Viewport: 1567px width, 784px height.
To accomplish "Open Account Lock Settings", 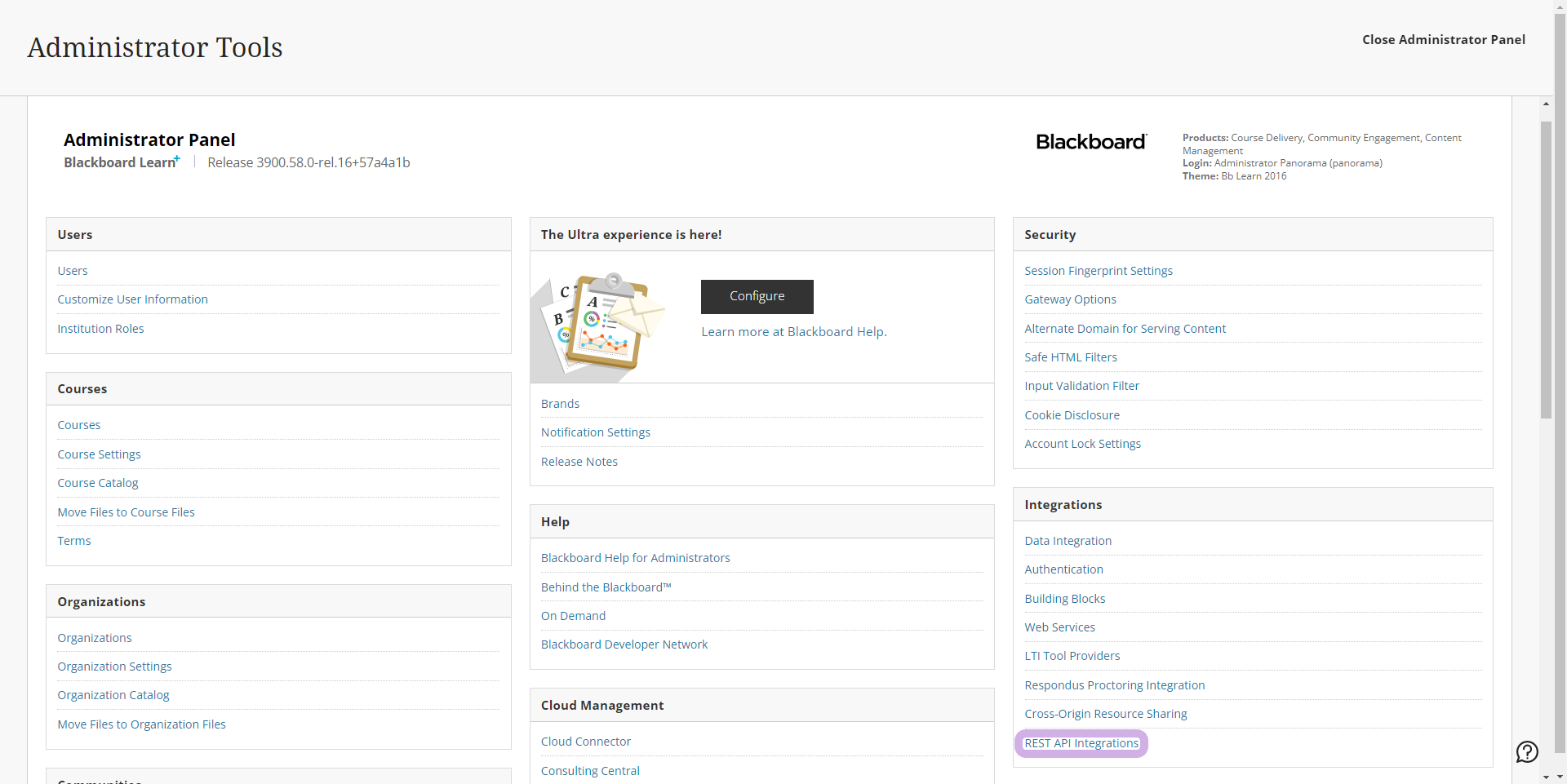I will (1083, 444).
